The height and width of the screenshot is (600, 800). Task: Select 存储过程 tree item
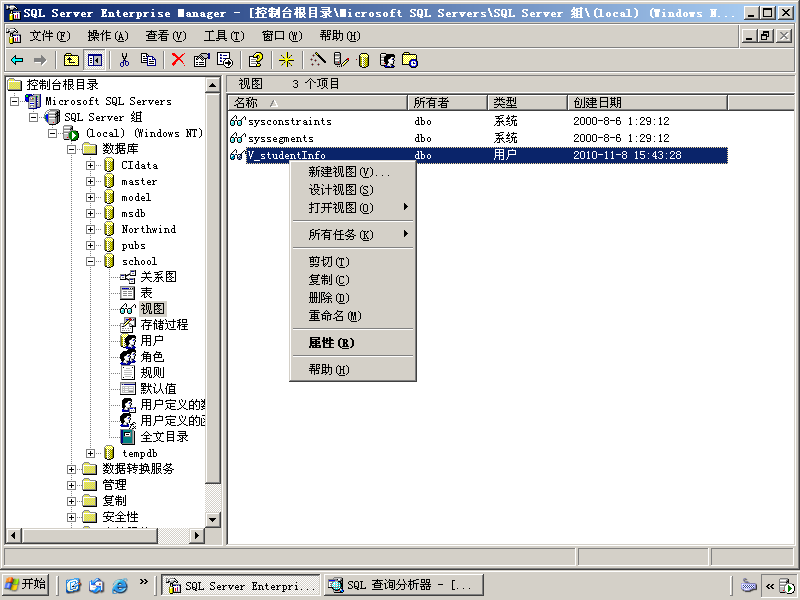click(x=164, y=324)
